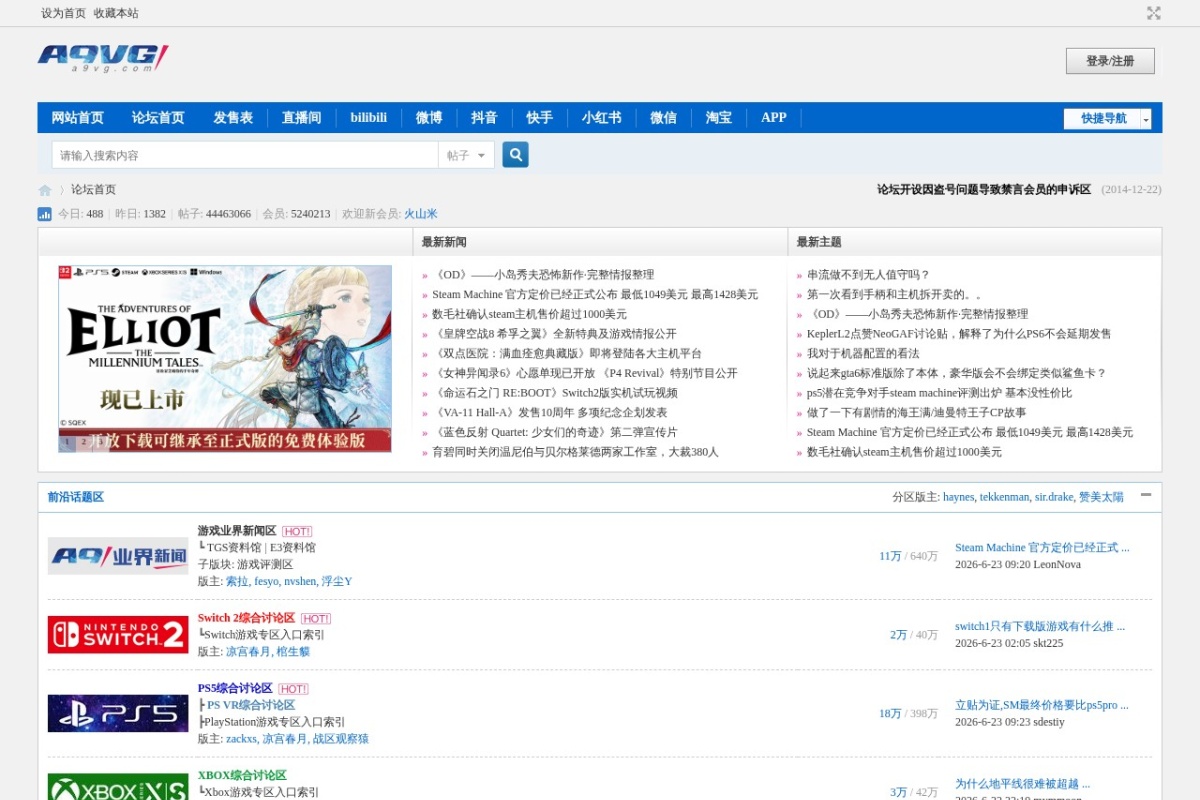Open last post 立贴为证,SM最终价格要比ps5pro
This screenshot has width=1200, height=800.
(1042, 705)
